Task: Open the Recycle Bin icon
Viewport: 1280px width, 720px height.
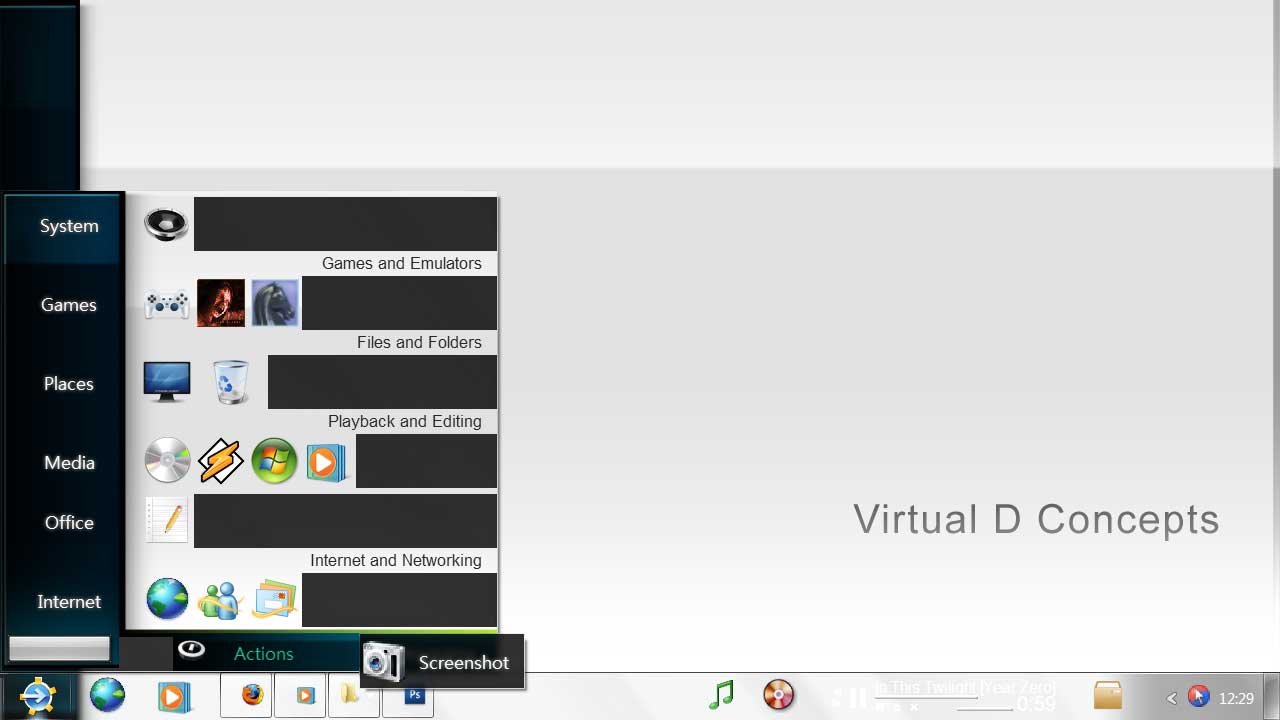Action: [230, 382]
